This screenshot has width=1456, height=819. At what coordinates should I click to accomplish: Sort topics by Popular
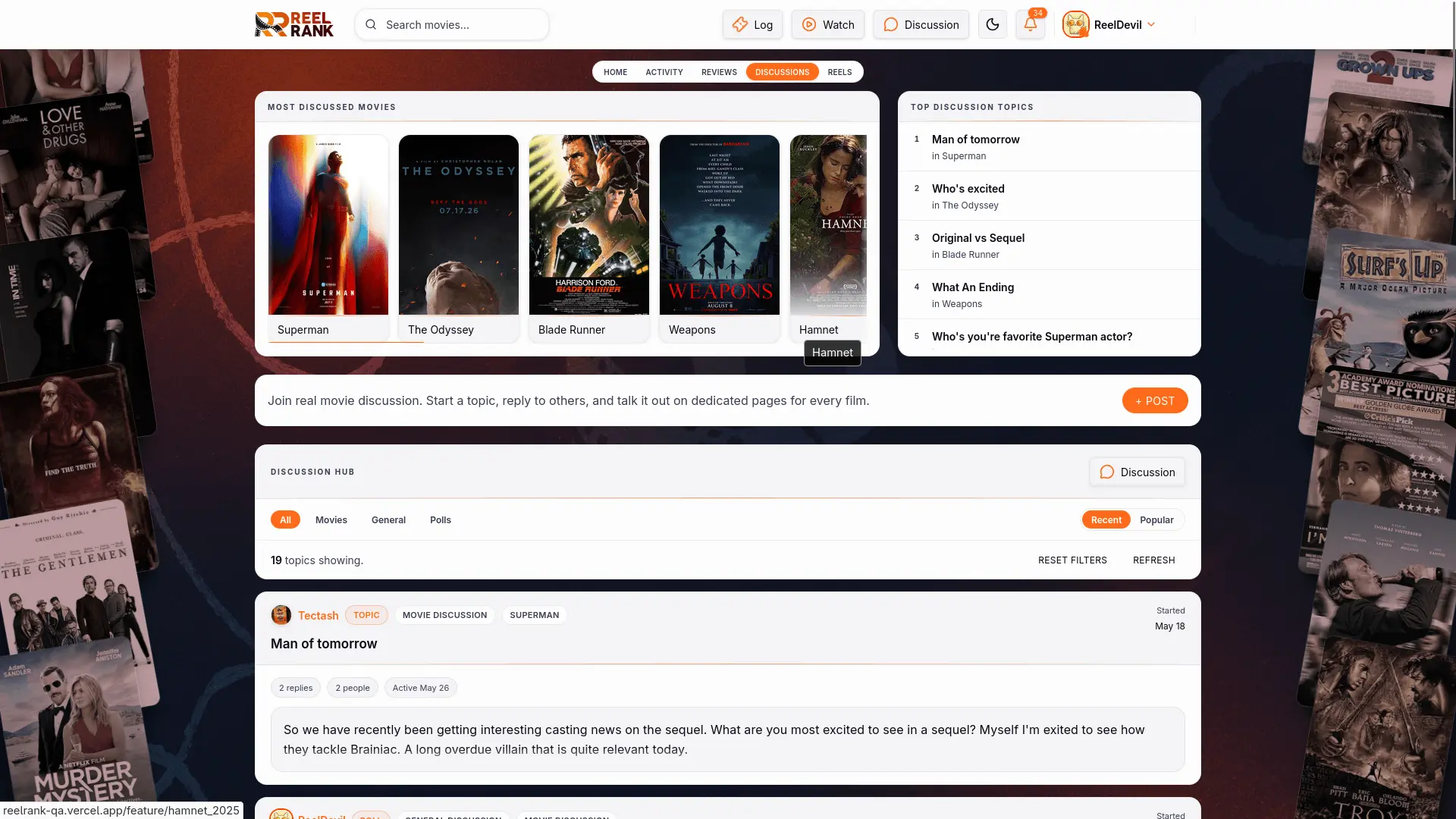pyautogui.click(x=1156, y=519)
